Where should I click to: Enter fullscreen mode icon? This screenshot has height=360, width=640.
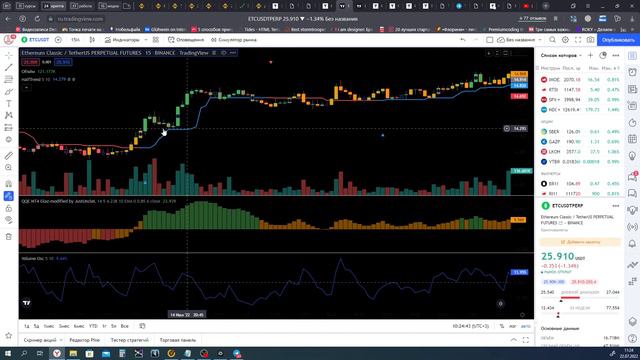point(578,40)
